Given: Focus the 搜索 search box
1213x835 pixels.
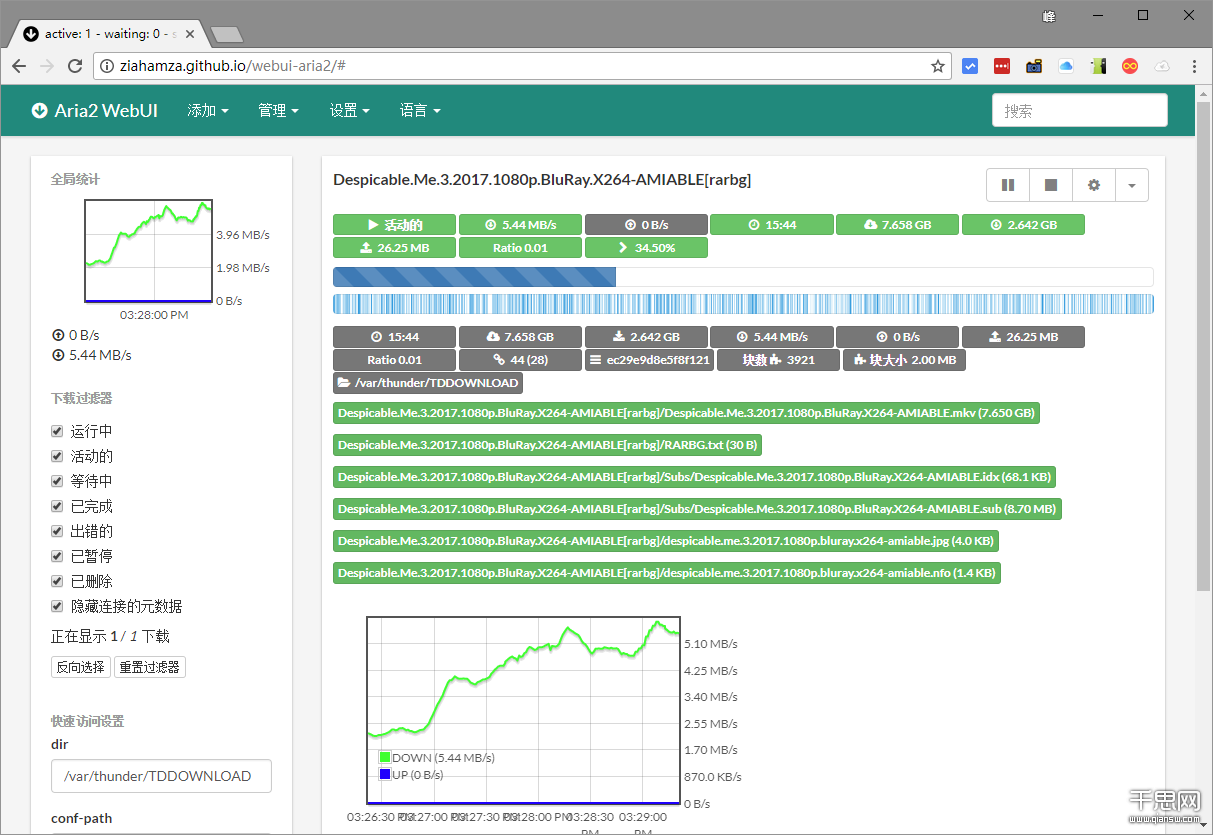Looking at the screenshot, I should click(1079, 110).
